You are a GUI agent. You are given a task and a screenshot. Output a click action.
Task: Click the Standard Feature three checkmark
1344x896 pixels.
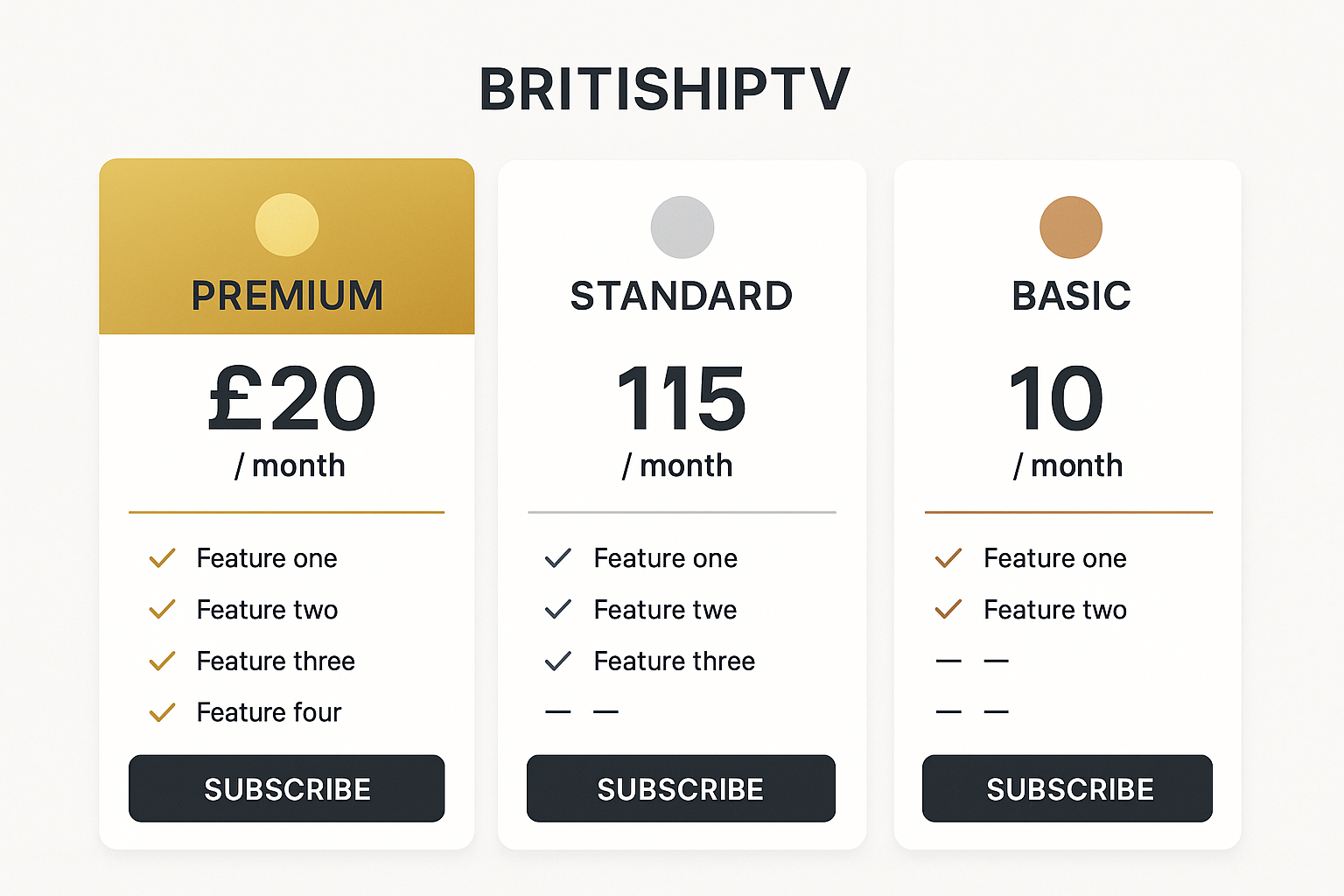(558, 661)
